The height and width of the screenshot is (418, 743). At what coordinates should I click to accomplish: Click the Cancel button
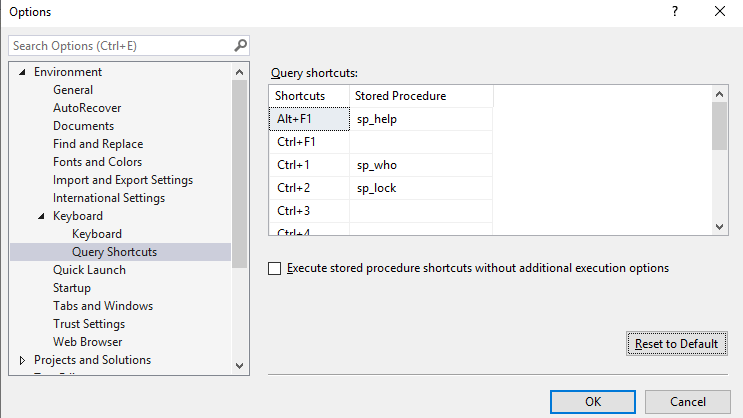click(x=687, y=402)
